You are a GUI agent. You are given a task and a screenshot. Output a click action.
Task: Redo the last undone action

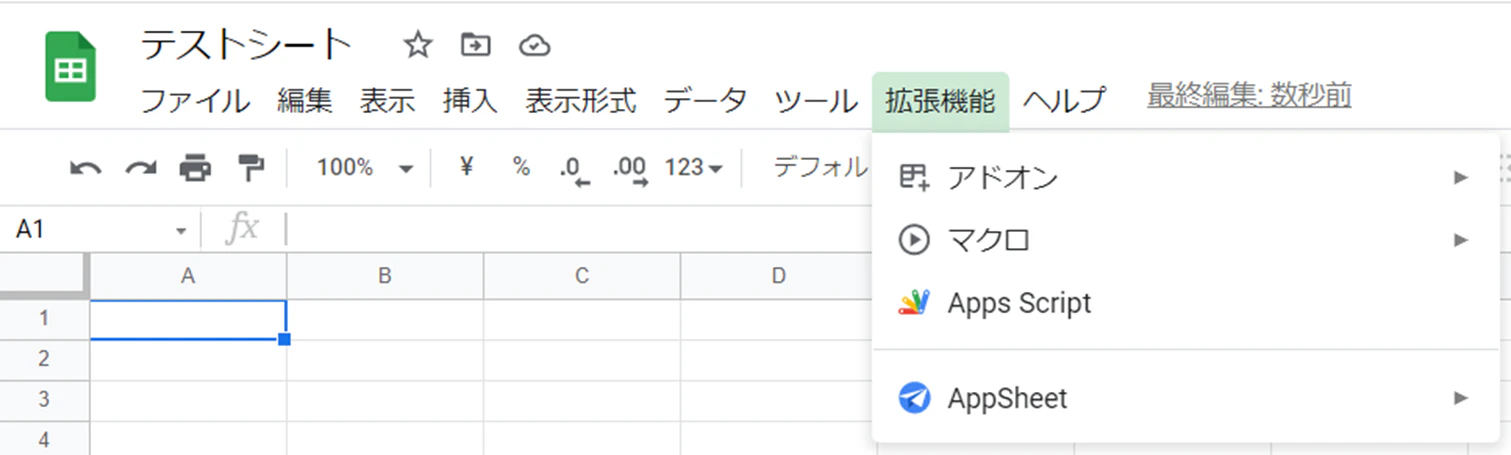140,168
